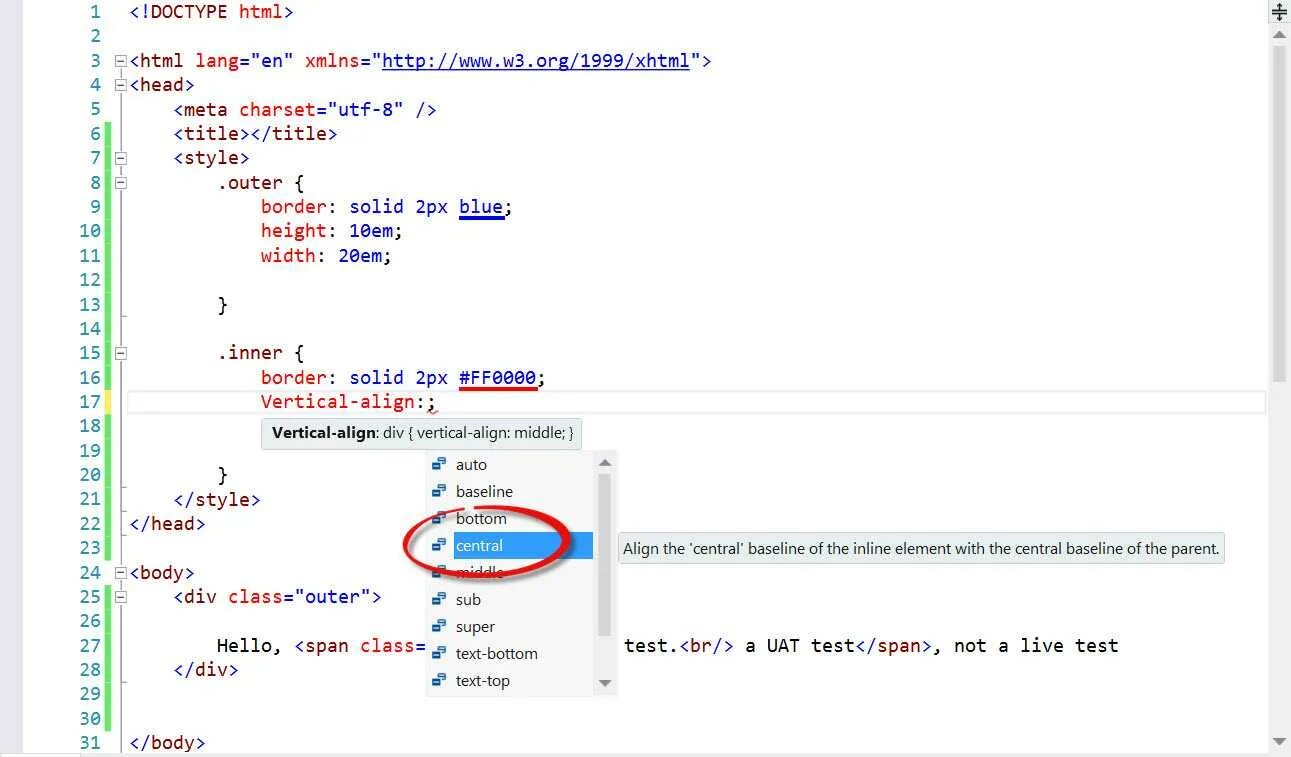
Task: Click the #FF0000 color value
Action: (x=498, y=378)
